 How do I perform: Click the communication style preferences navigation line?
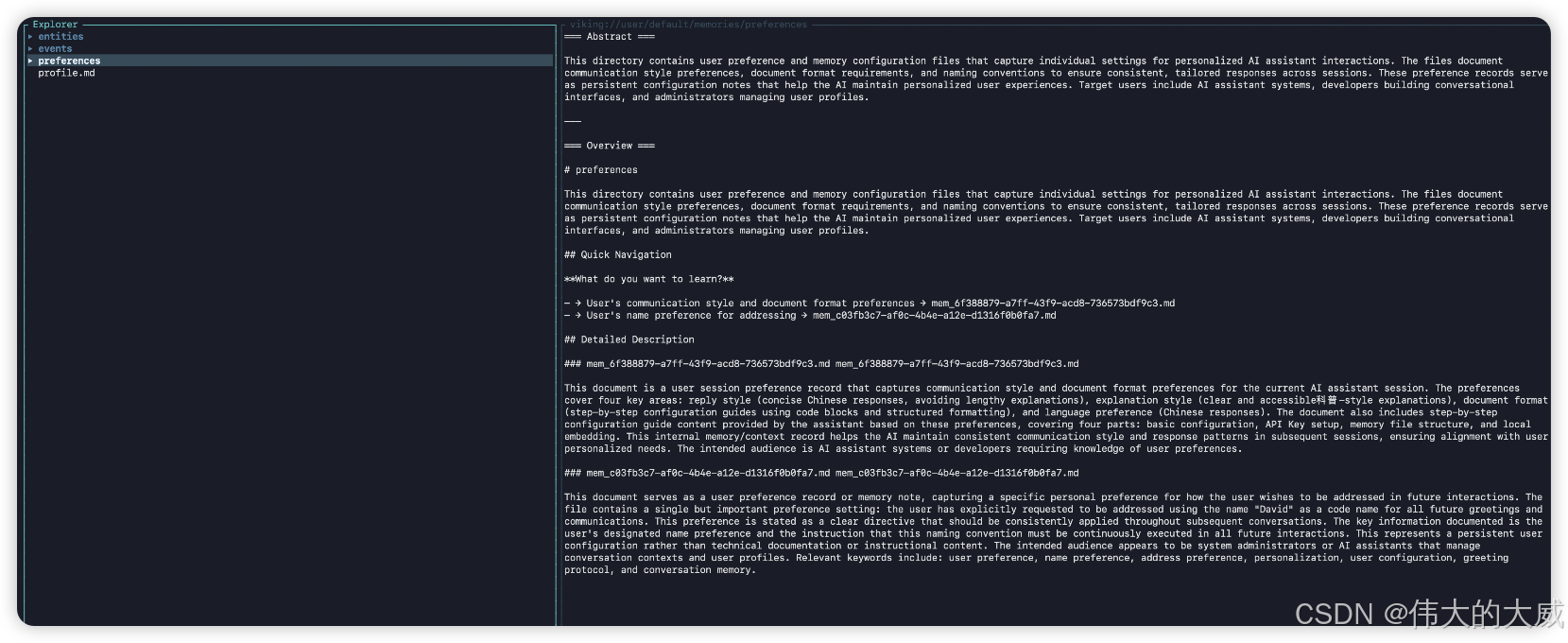(x=870, y=304)
